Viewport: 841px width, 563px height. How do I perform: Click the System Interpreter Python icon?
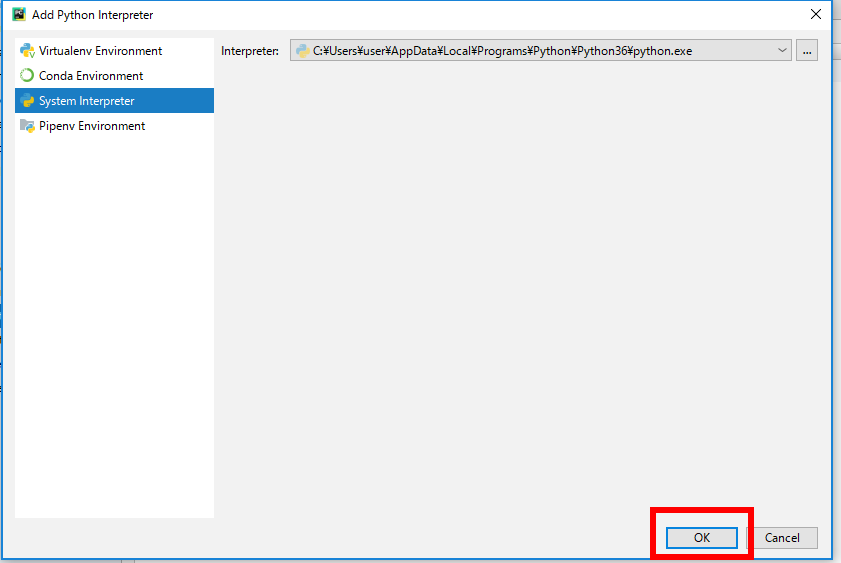[27, 101]
